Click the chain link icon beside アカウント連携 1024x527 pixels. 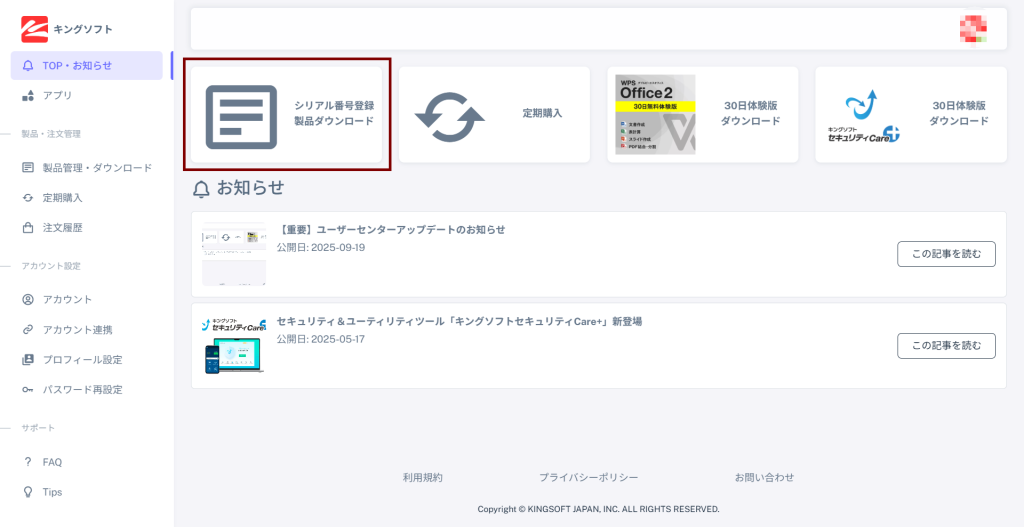click(28, 330)
